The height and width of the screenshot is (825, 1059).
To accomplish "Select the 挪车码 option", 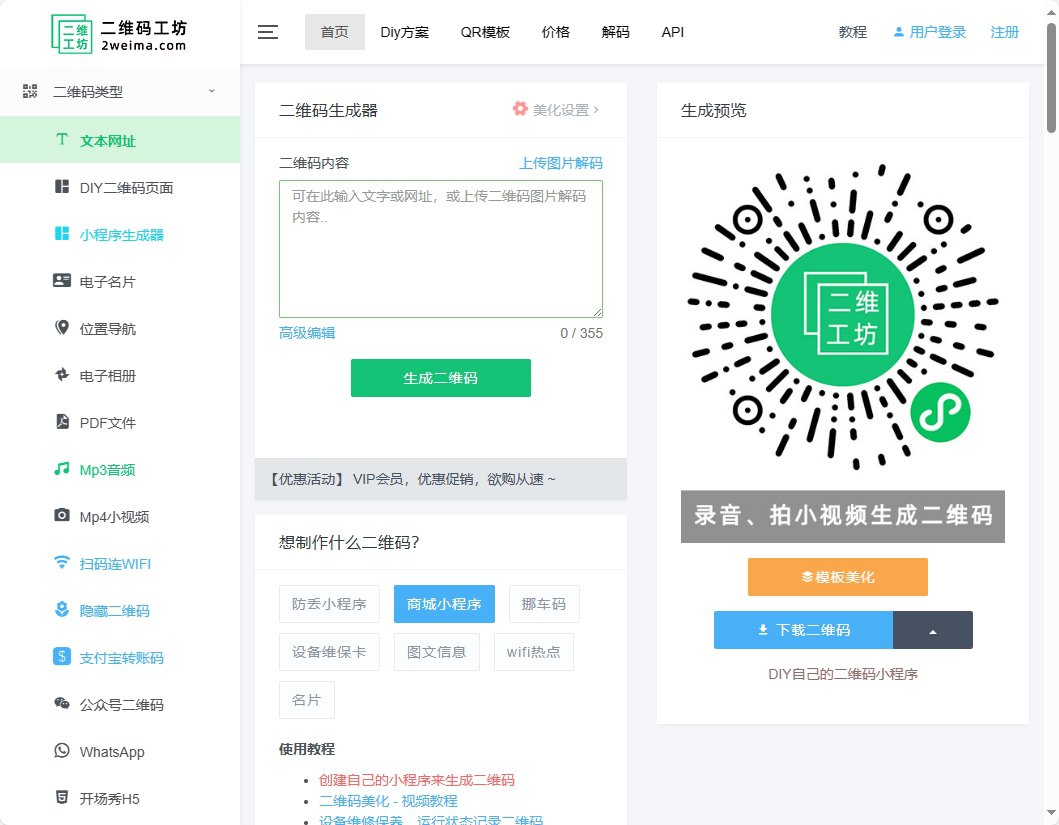I will pos(544,604).
